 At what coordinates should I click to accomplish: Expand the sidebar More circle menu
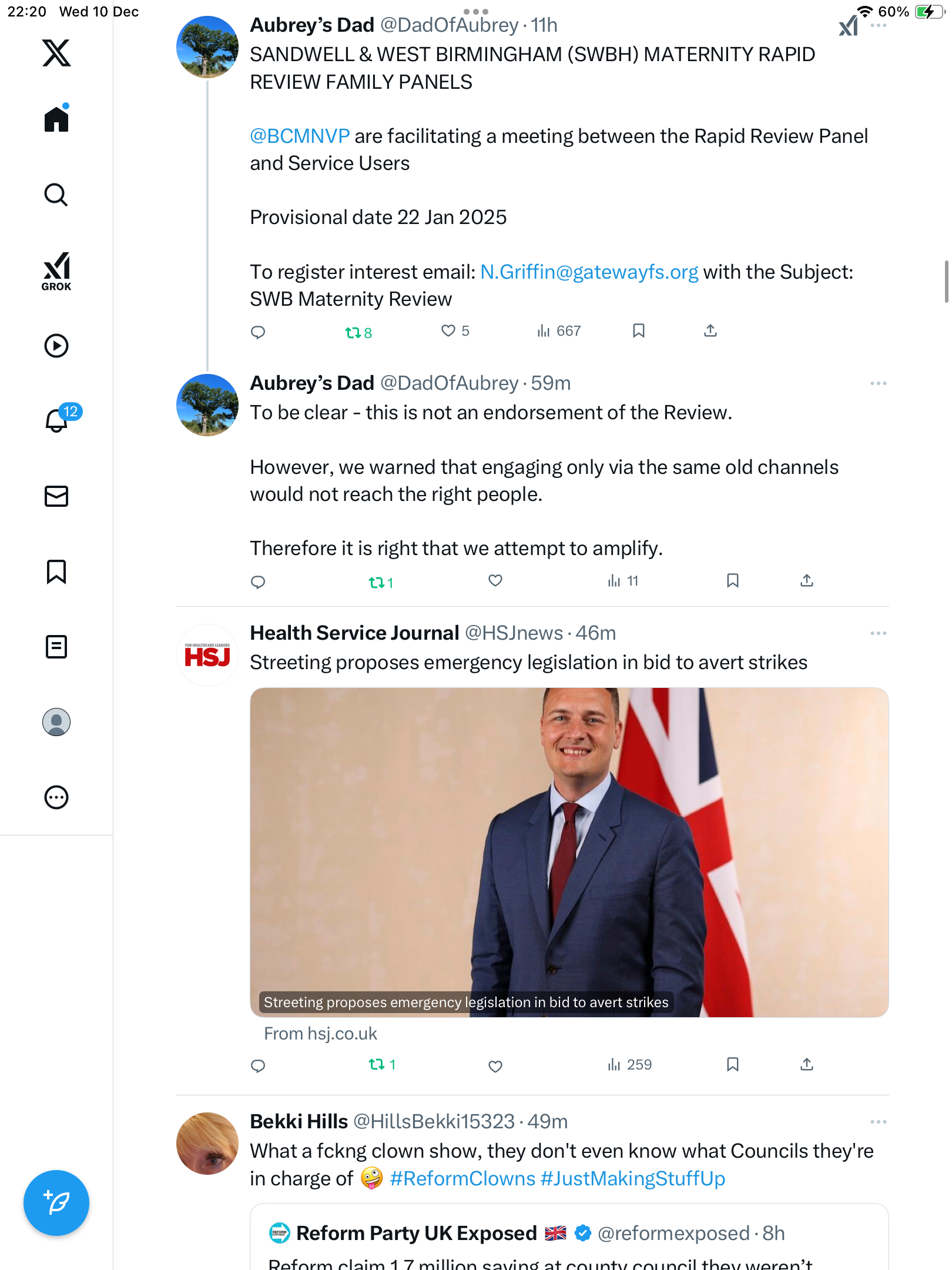tap(56, 797)
